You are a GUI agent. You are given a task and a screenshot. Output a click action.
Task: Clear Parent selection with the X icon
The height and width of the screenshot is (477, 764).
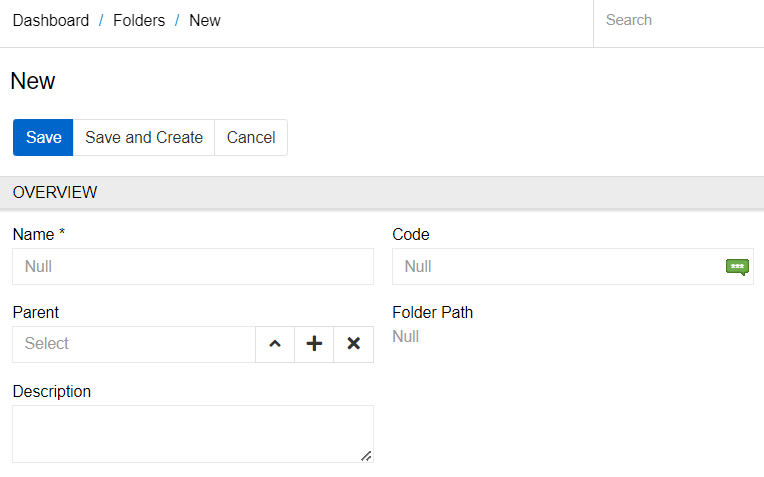click(353, 344)
